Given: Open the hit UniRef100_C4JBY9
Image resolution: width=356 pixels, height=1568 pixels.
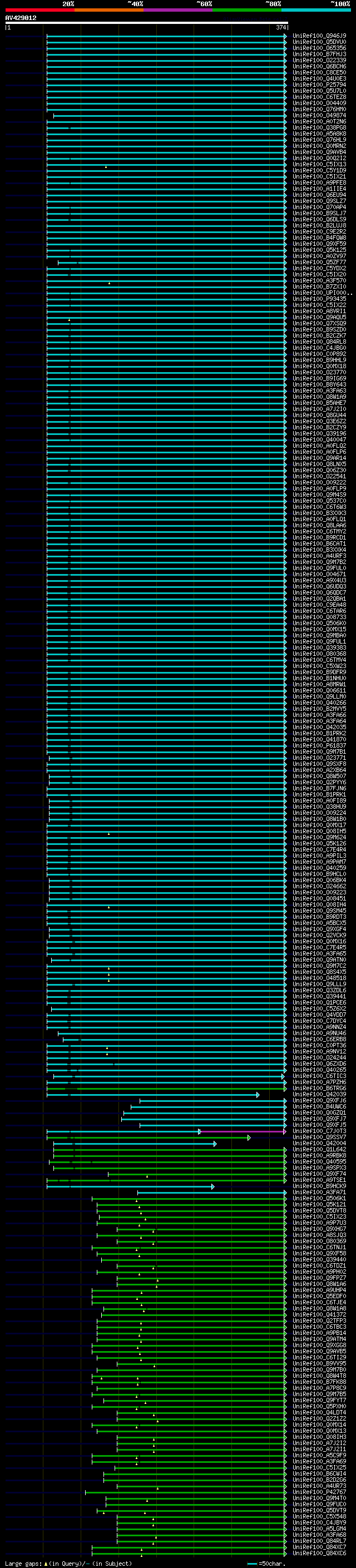Looking at the screenshot, I should [x=319, y=1522].
